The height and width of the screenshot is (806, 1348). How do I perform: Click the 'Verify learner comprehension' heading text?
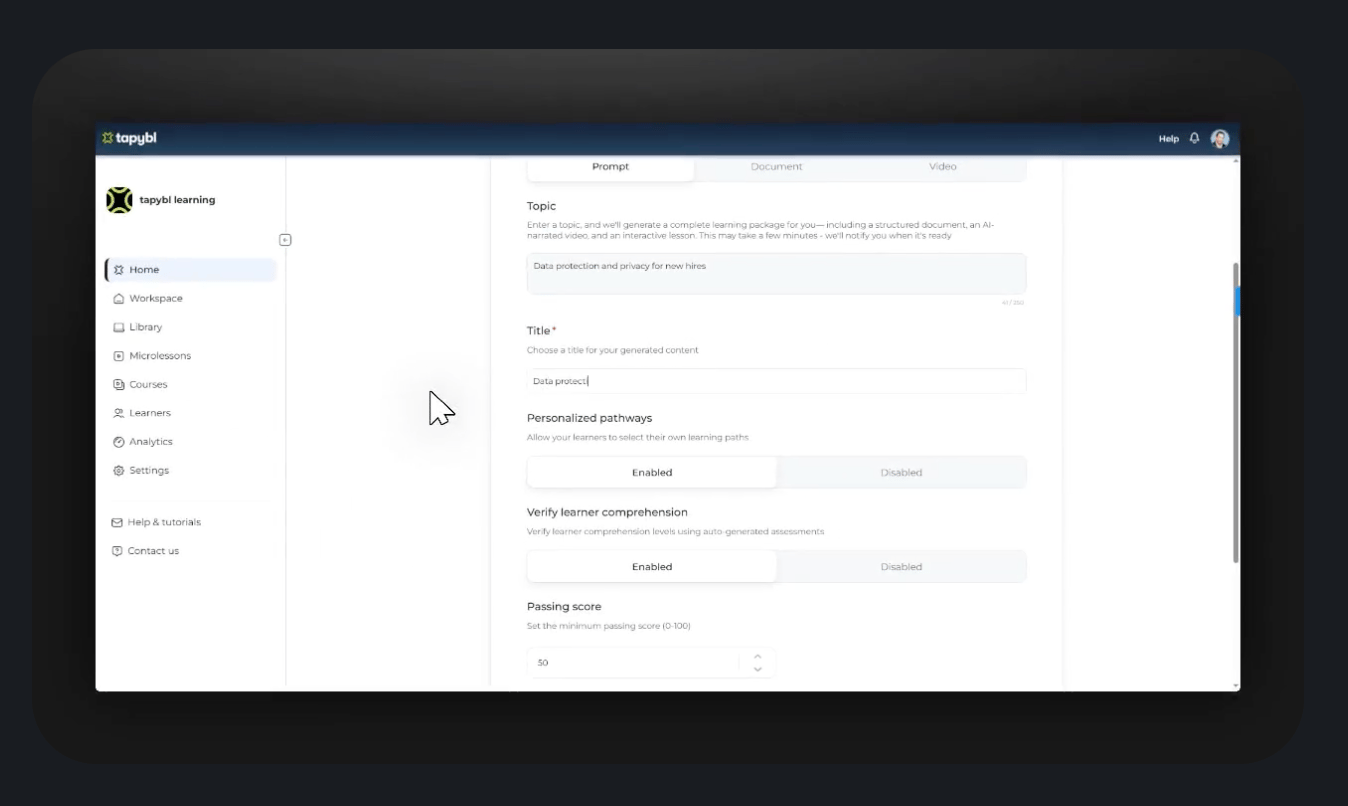coord(607,512)
